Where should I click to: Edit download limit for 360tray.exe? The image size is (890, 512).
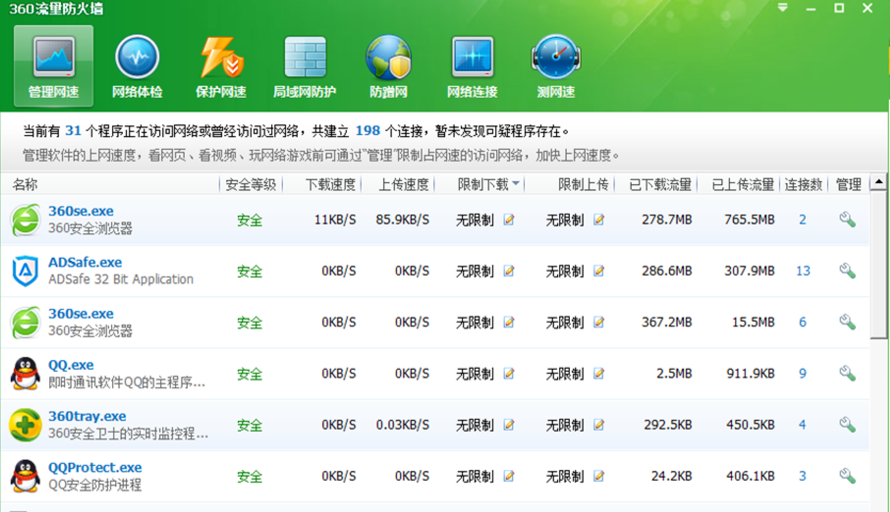(509, 425)
